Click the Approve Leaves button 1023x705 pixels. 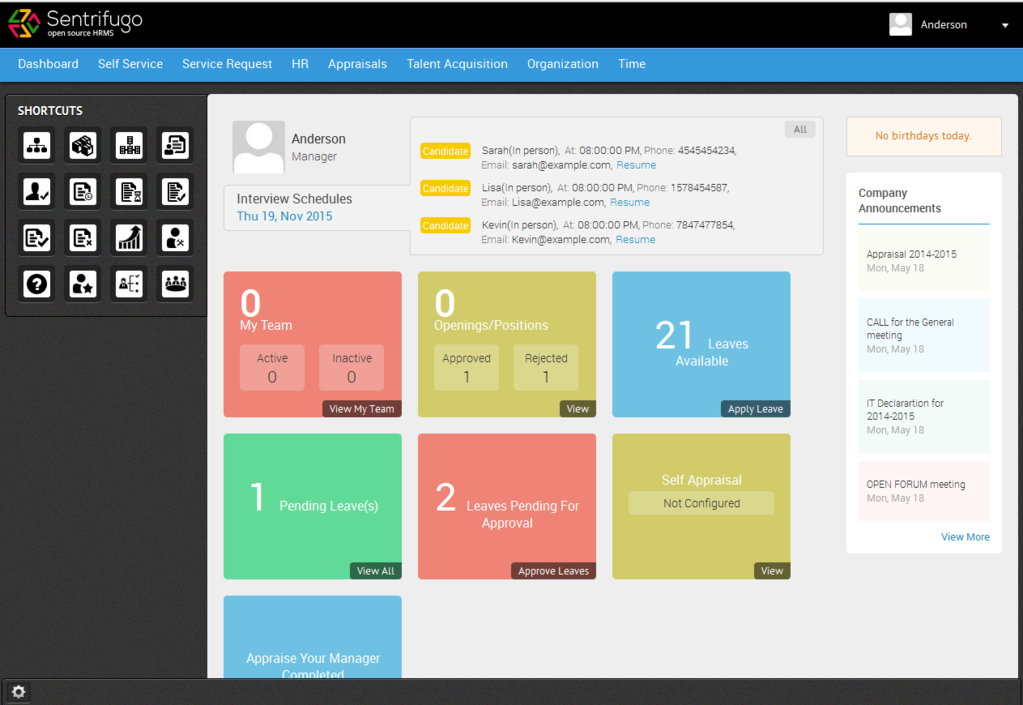click(x=553, y=571)
